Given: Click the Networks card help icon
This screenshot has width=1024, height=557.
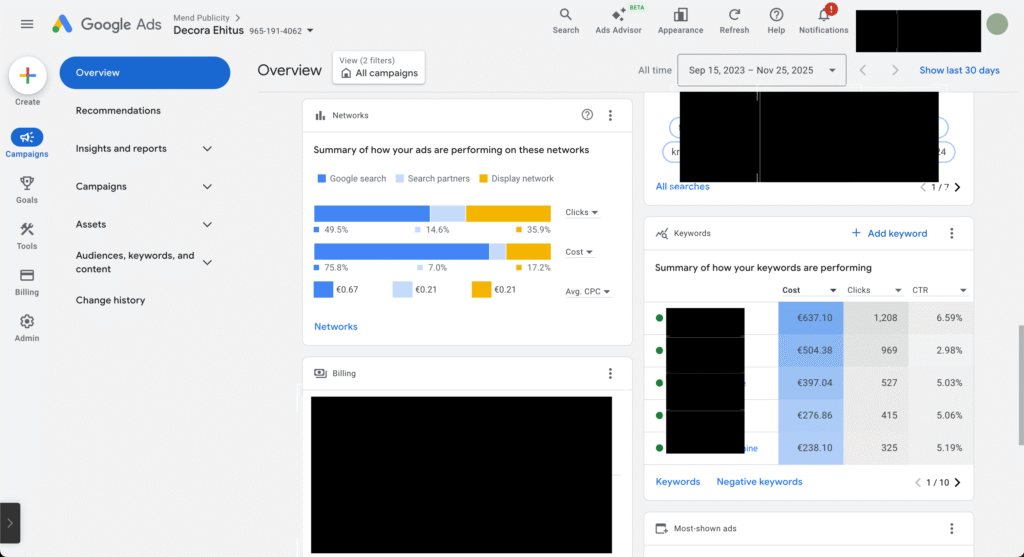Looking at the screenshot, I should 587,115.
